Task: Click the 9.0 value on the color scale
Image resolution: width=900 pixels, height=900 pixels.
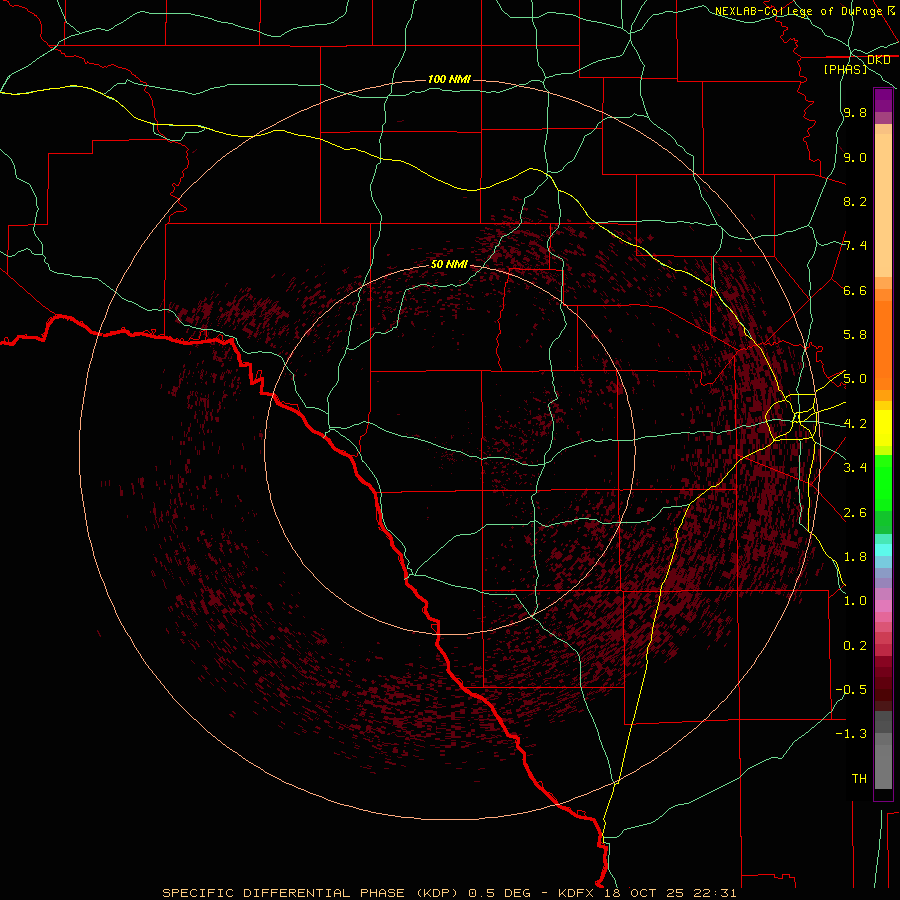Action: tap(855, 157)
